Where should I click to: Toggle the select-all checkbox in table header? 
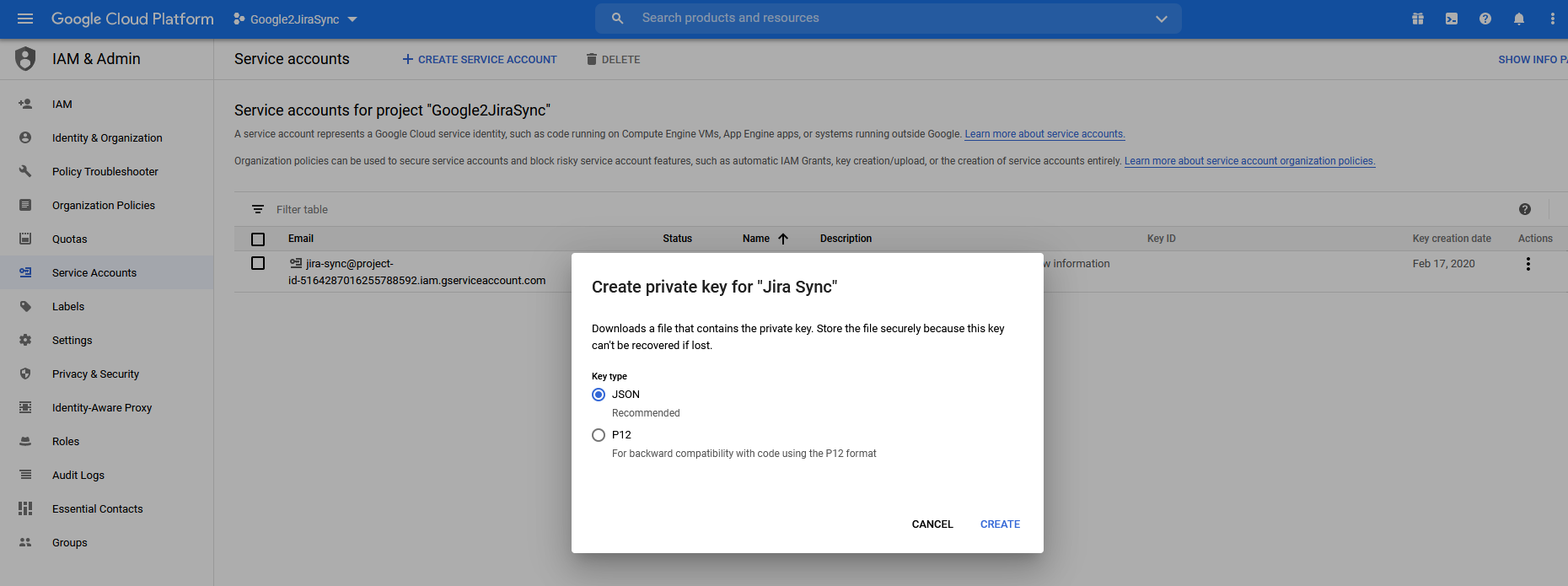point(258,239)
